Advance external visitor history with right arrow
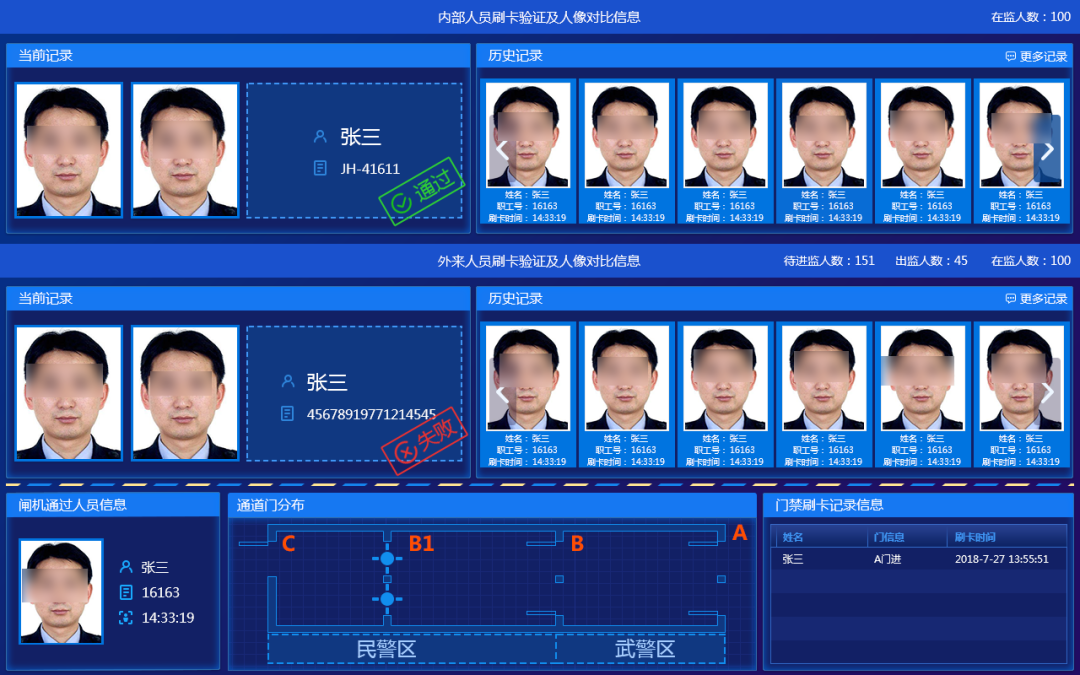Image resolution: width=1080 pixels, height=675 pixels. pyautogui.click(x=1047, y=392)
